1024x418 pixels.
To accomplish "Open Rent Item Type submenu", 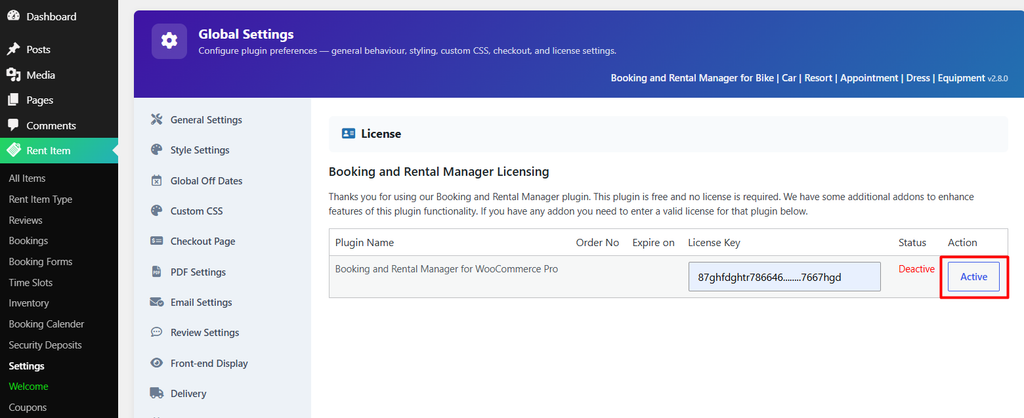I will click(40, 199).
